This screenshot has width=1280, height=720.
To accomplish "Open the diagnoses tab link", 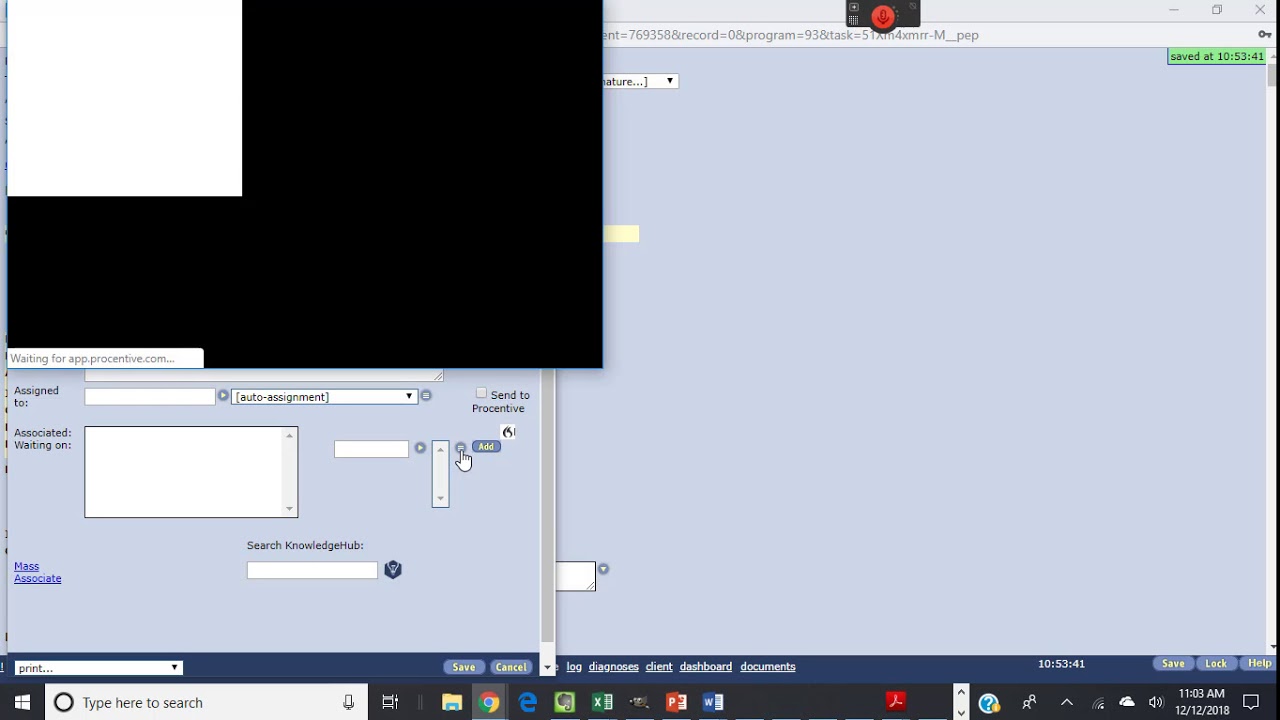I will tap(613, 667).
